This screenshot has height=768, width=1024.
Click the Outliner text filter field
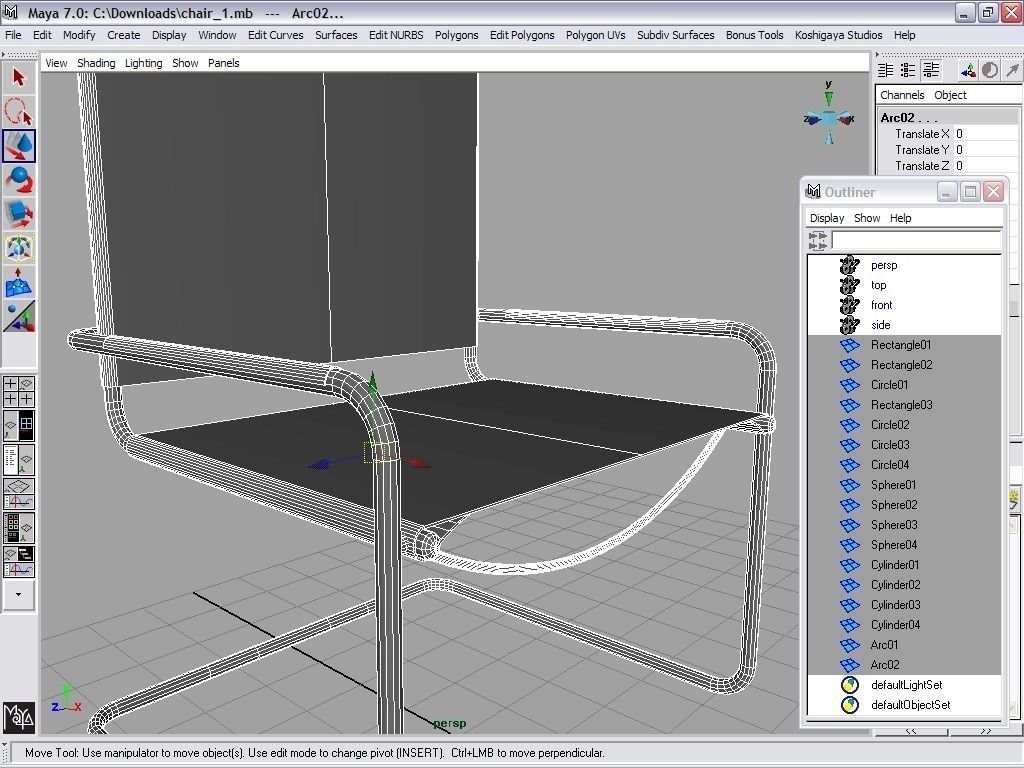(x=916, y=240)
